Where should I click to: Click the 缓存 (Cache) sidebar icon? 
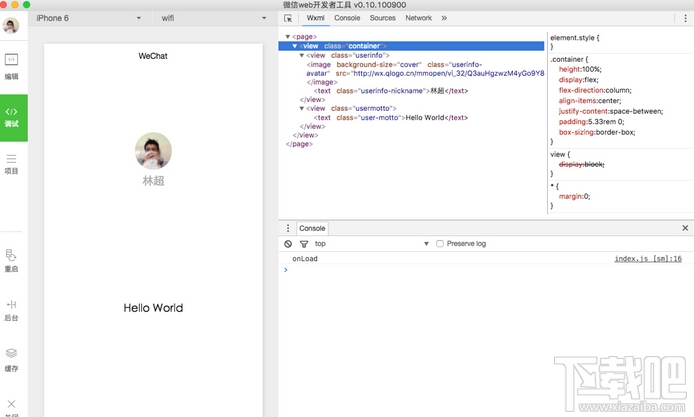click(12, 358)
